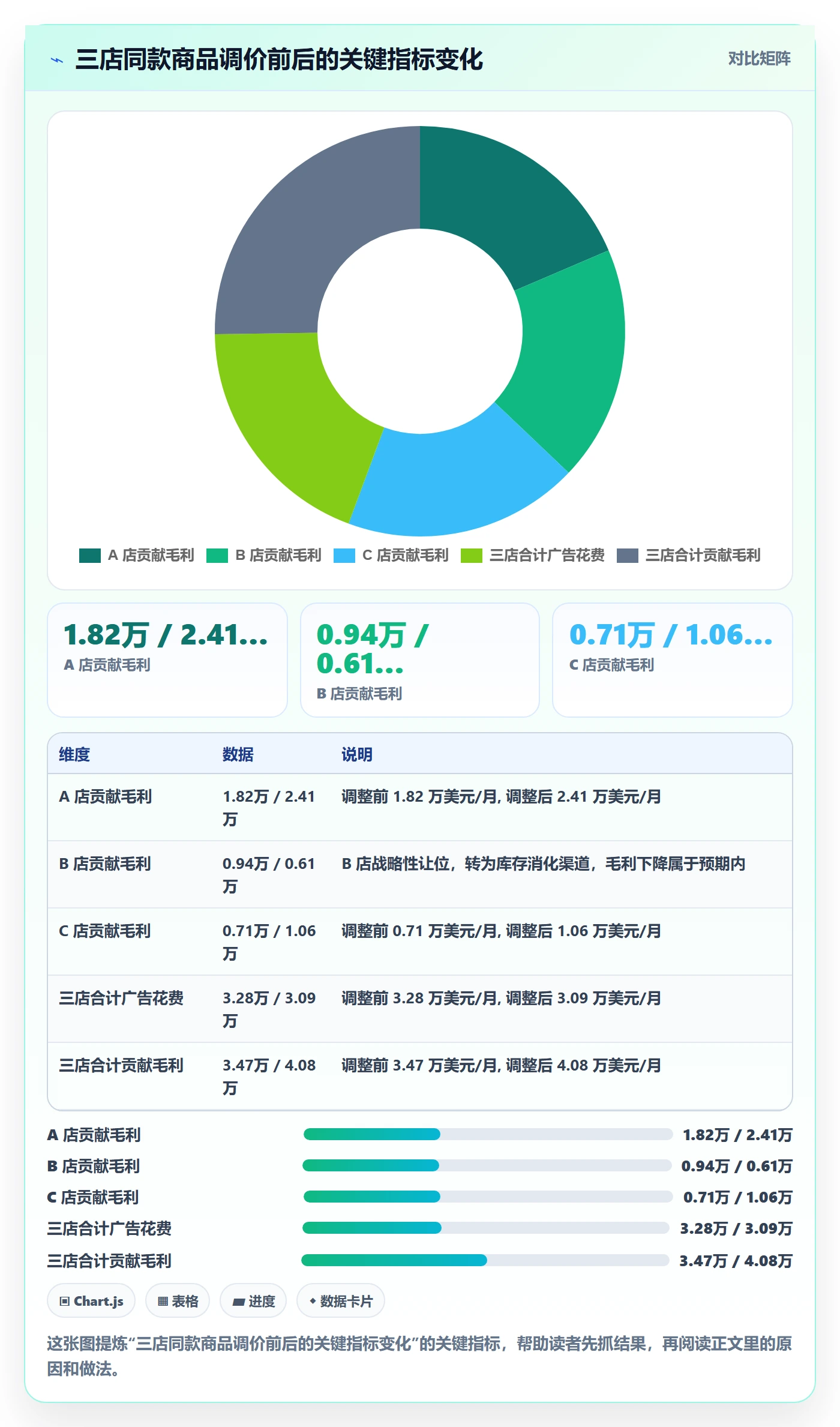Click the 三店合计贡献毛利 progress bar
The image size is (840, 1427).
pos(485,1260)
